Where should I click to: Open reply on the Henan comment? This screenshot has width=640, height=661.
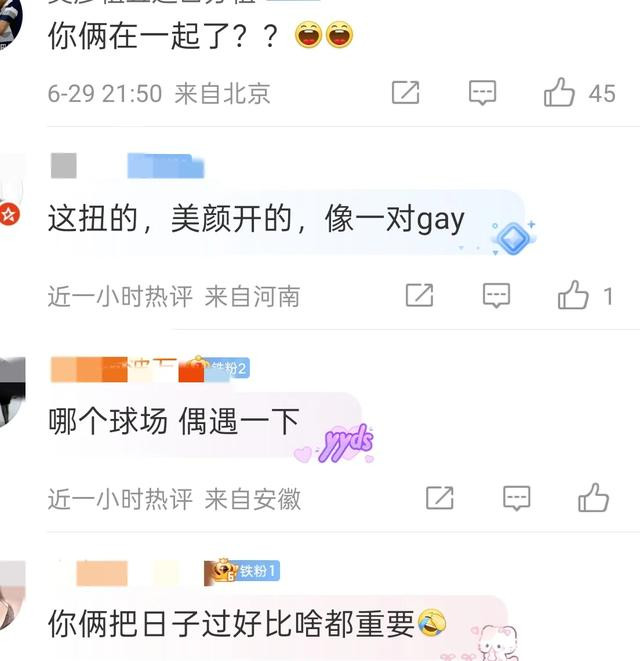coord(496,295)
